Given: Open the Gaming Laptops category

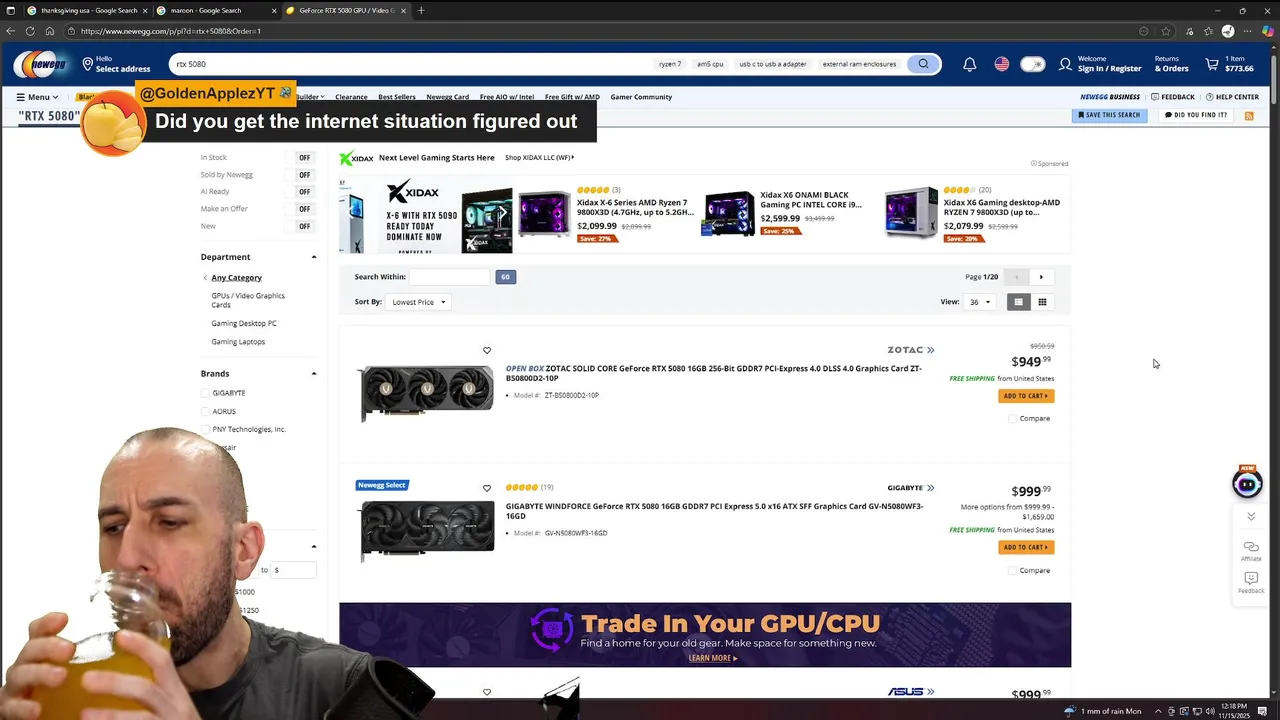Looking at the screenshot, I should tap(238, 342).
